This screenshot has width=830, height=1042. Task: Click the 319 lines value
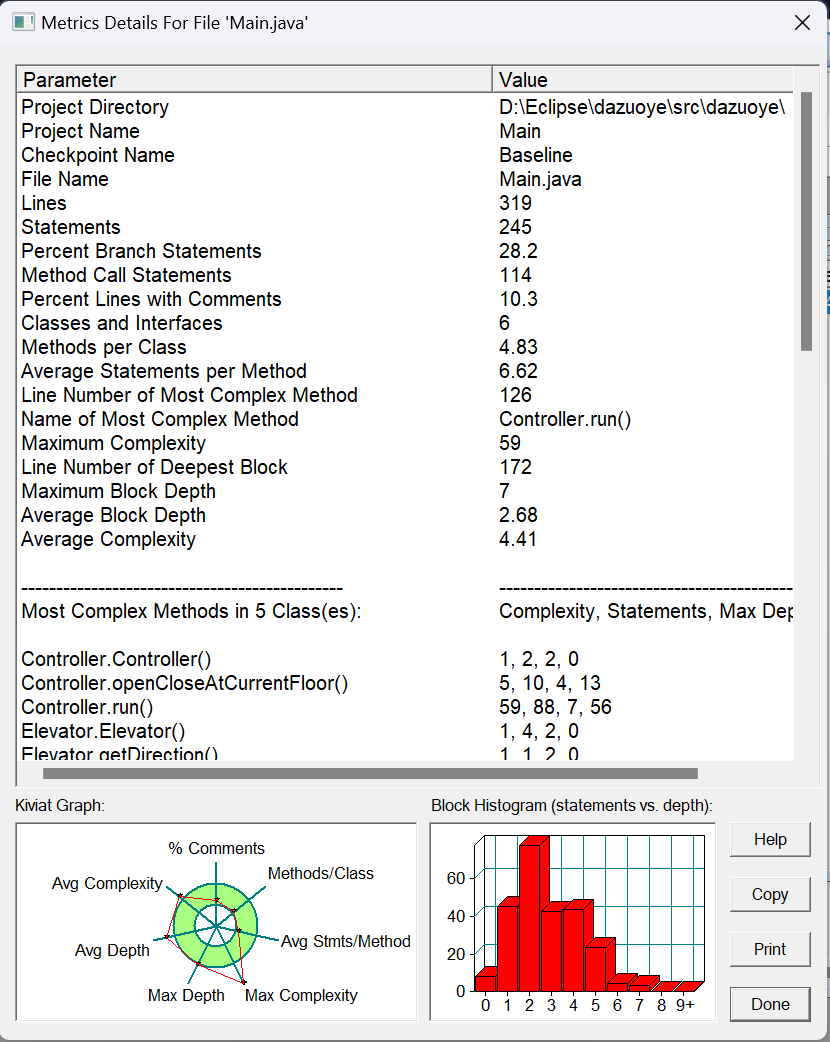[x=515, y=203]
